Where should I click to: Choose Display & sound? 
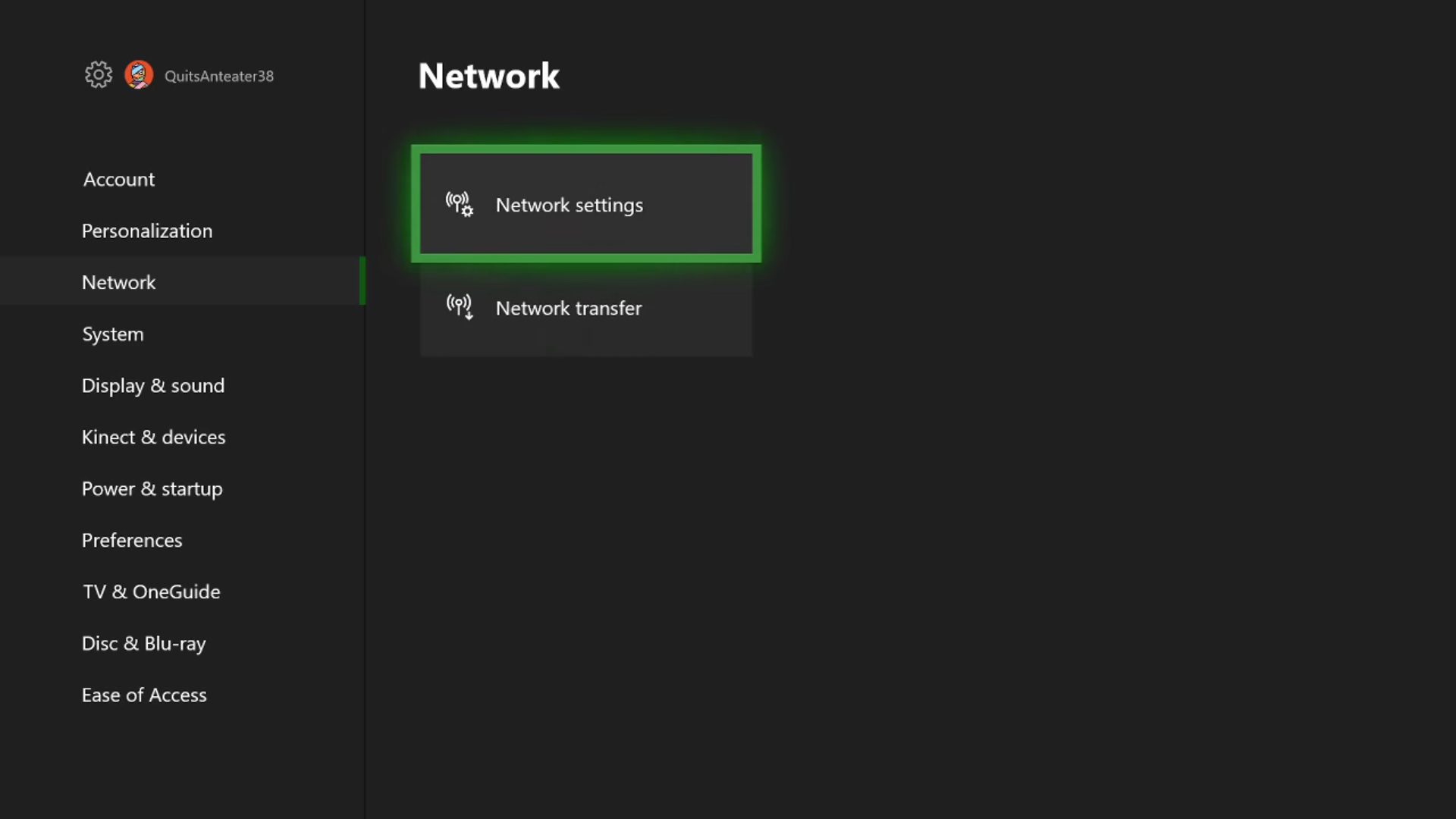pyautogui.click(x=153, y=385)
